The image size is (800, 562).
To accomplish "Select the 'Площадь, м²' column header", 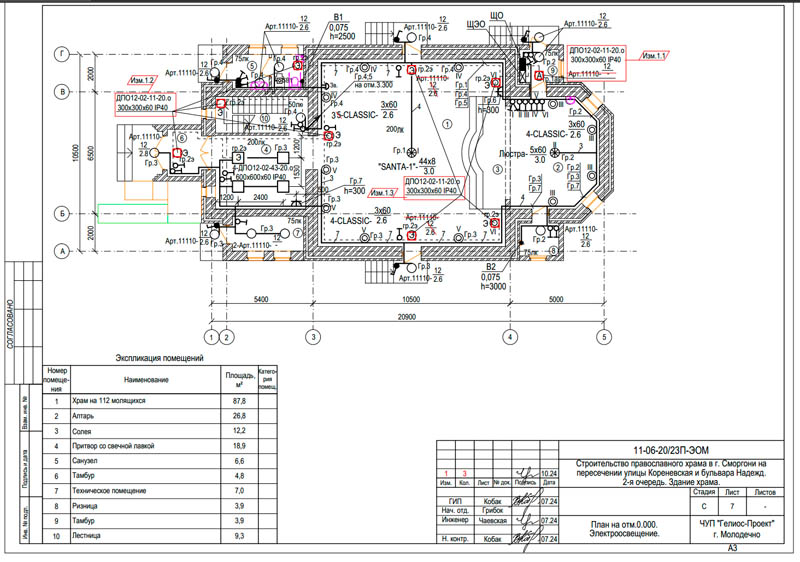I will (x=240, y=379).
